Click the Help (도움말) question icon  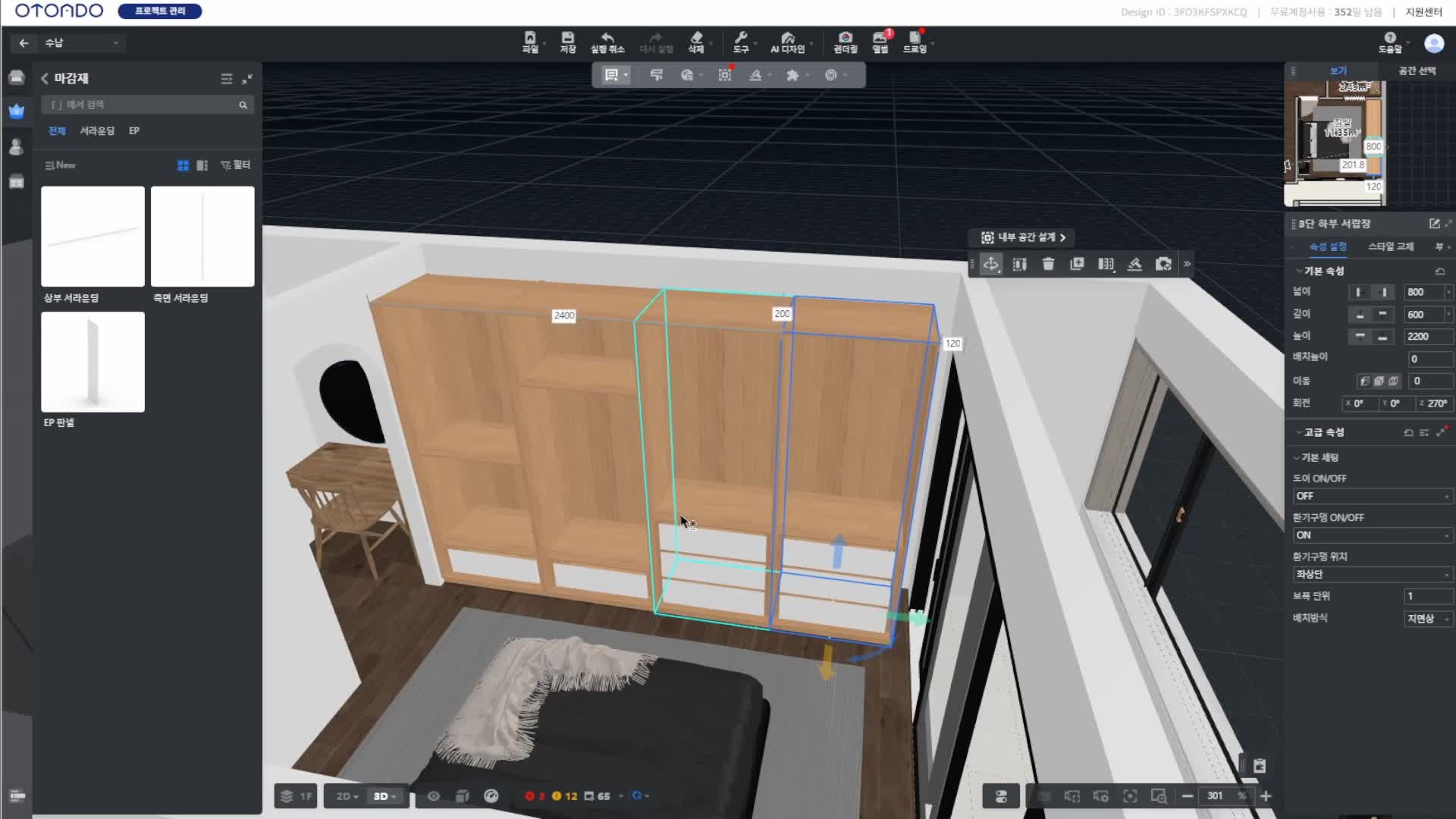(x=1389, y=38)
